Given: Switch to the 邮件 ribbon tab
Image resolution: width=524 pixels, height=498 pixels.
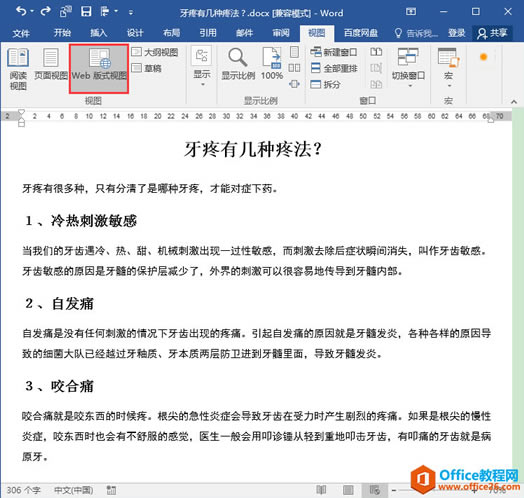Looking at the screenshot, I should coord(244,33).
